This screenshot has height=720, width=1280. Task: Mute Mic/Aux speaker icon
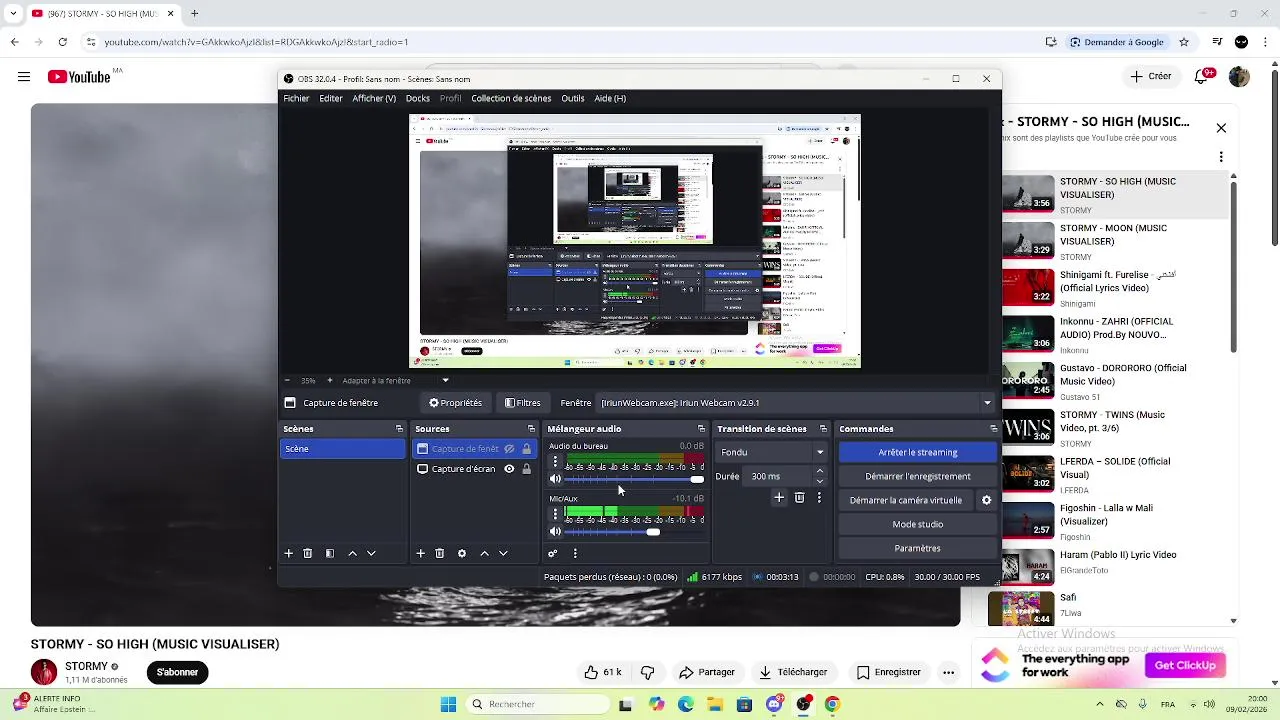point(555,532)
